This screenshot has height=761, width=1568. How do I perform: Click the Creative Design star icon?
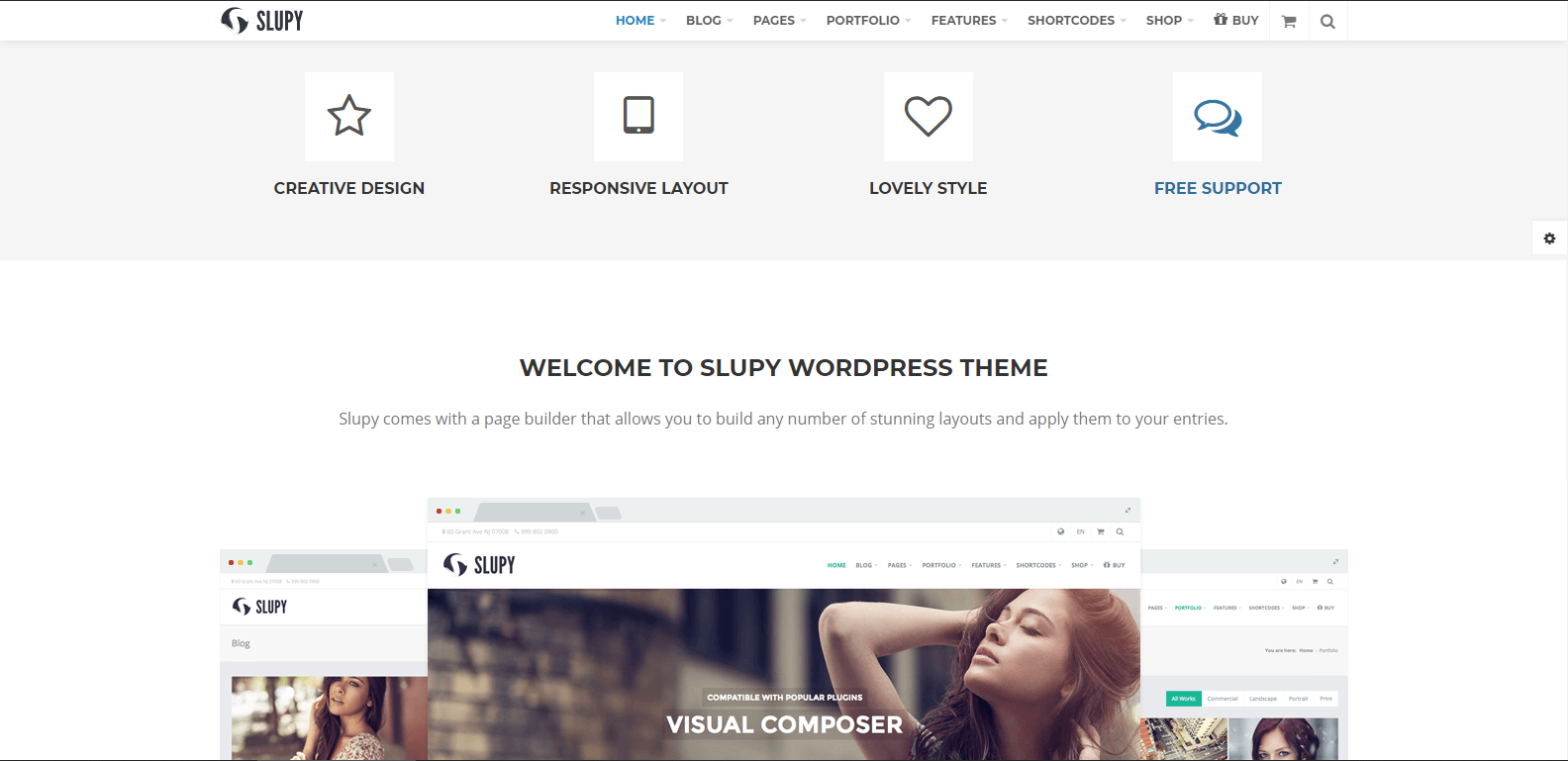click(x=349, y=116)
